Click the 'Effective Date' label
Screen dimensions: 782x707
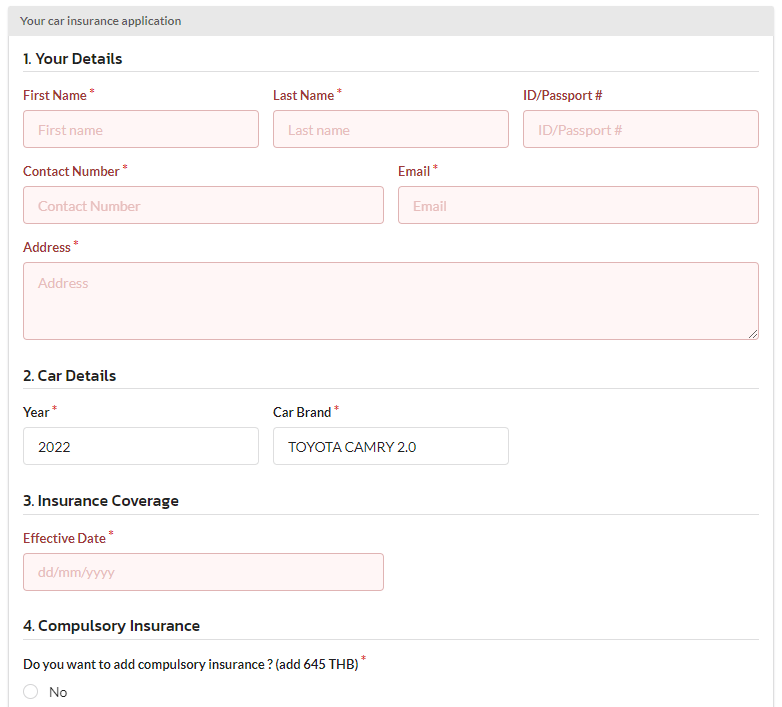(64, 538)
